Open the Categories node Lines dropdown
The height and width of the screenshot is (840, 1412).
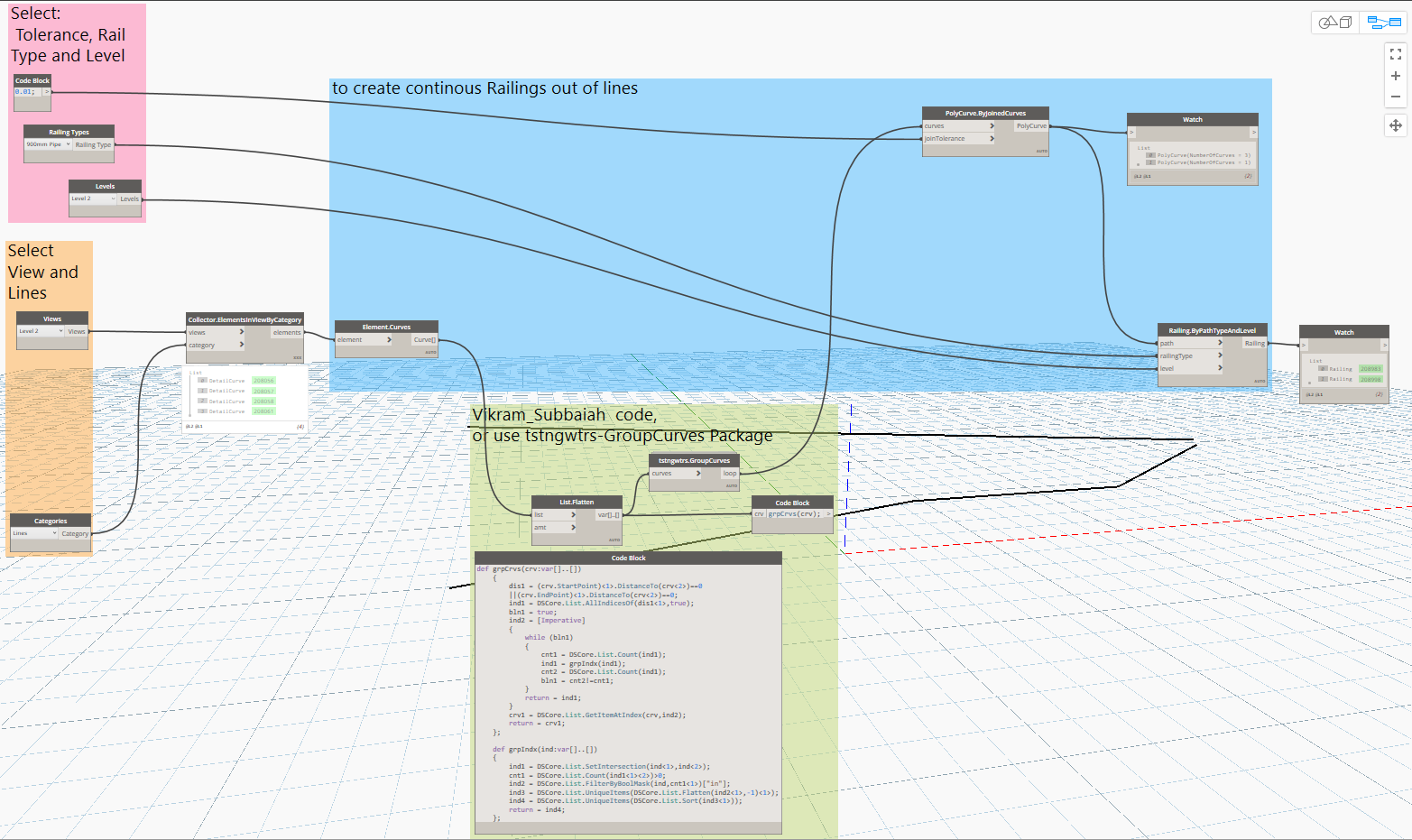[34, 533]
